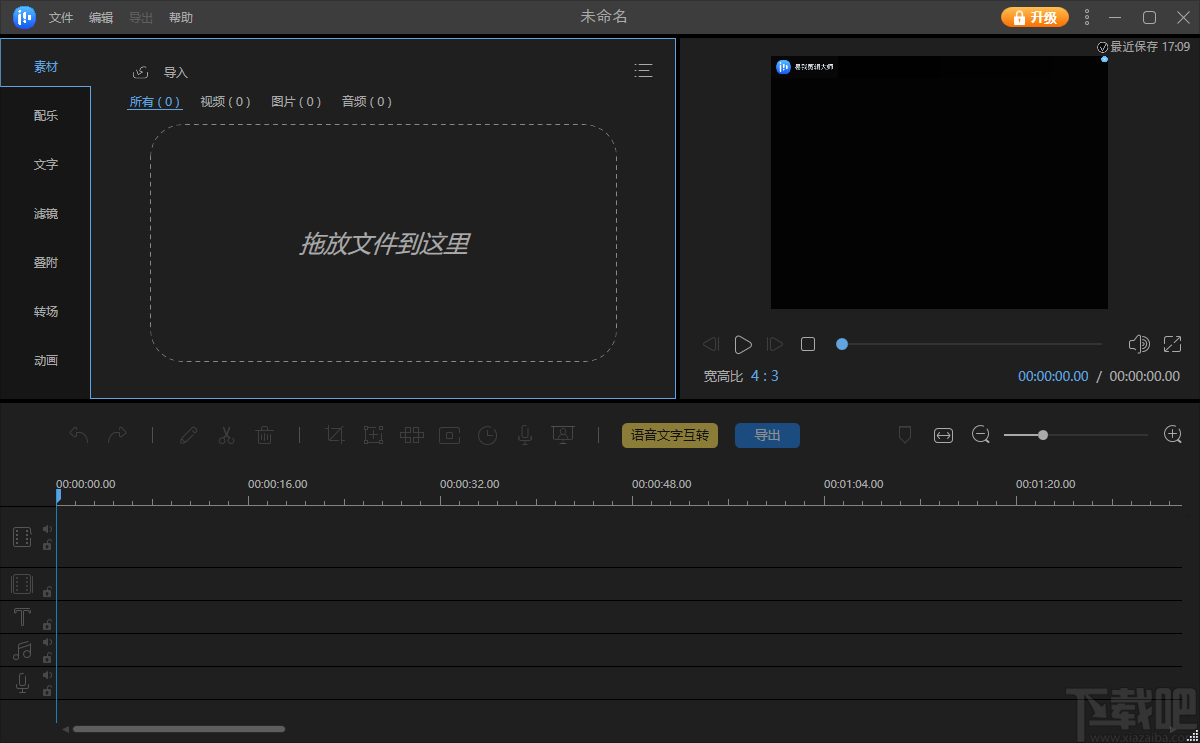Click the voiceover track microphone icon
The width and height of the screenshot is (1200, 743).
tap(22, 683)
